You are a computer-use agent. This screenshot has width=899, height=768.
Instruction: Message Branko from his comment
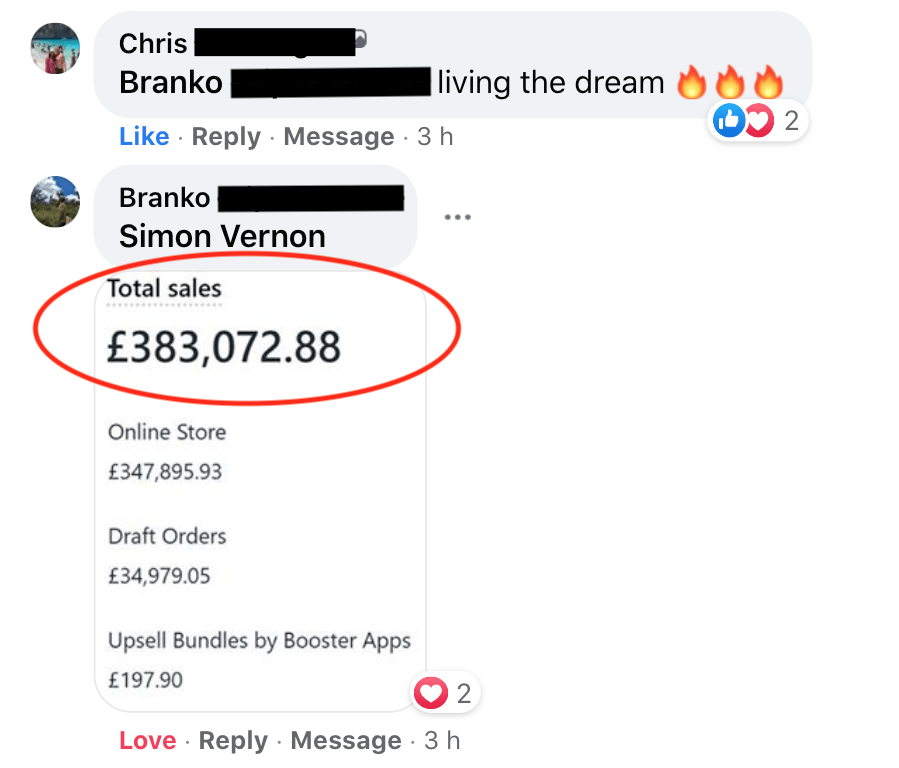pos(346,740)
